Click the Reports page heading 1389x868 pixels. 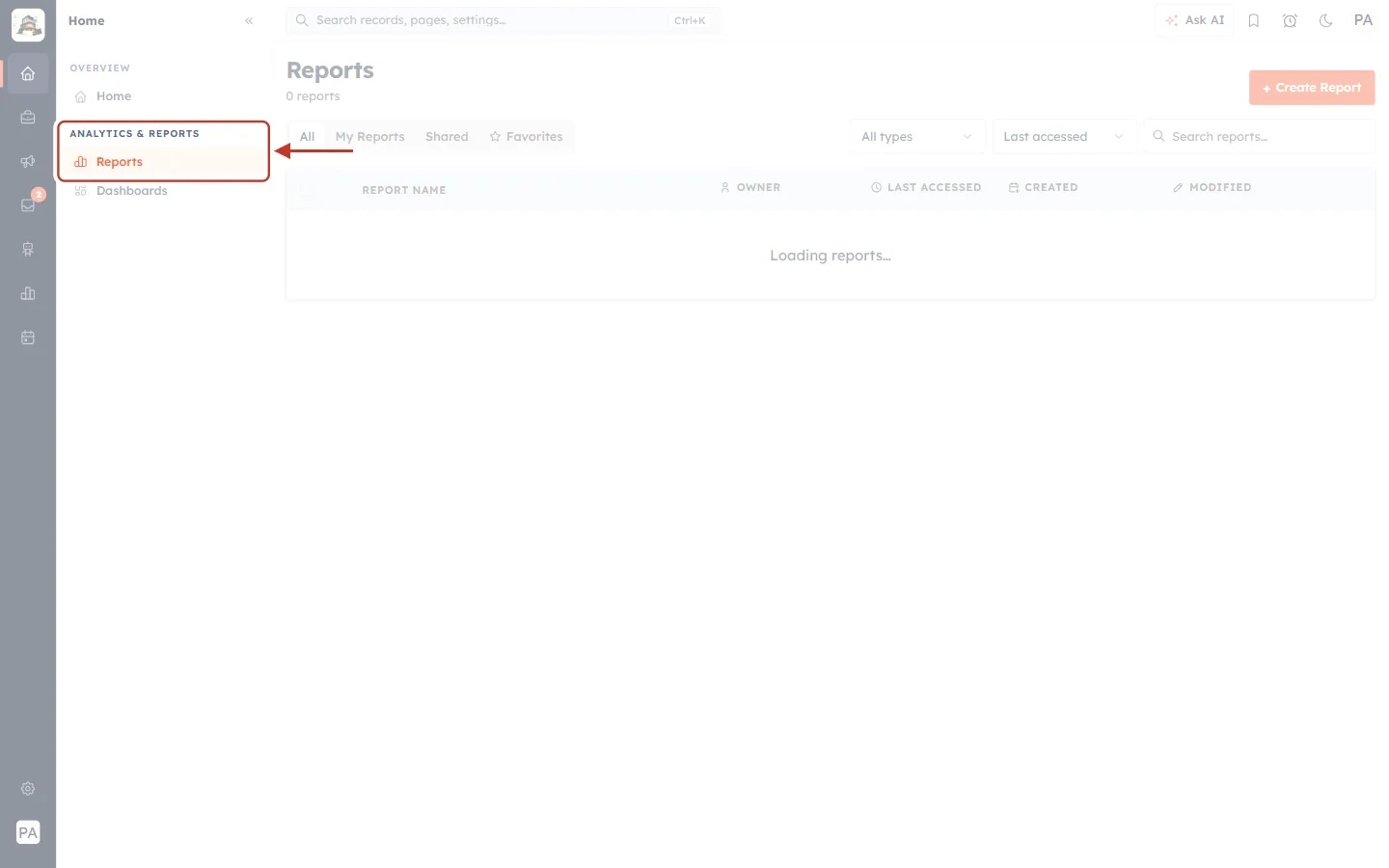coord(330,70)
